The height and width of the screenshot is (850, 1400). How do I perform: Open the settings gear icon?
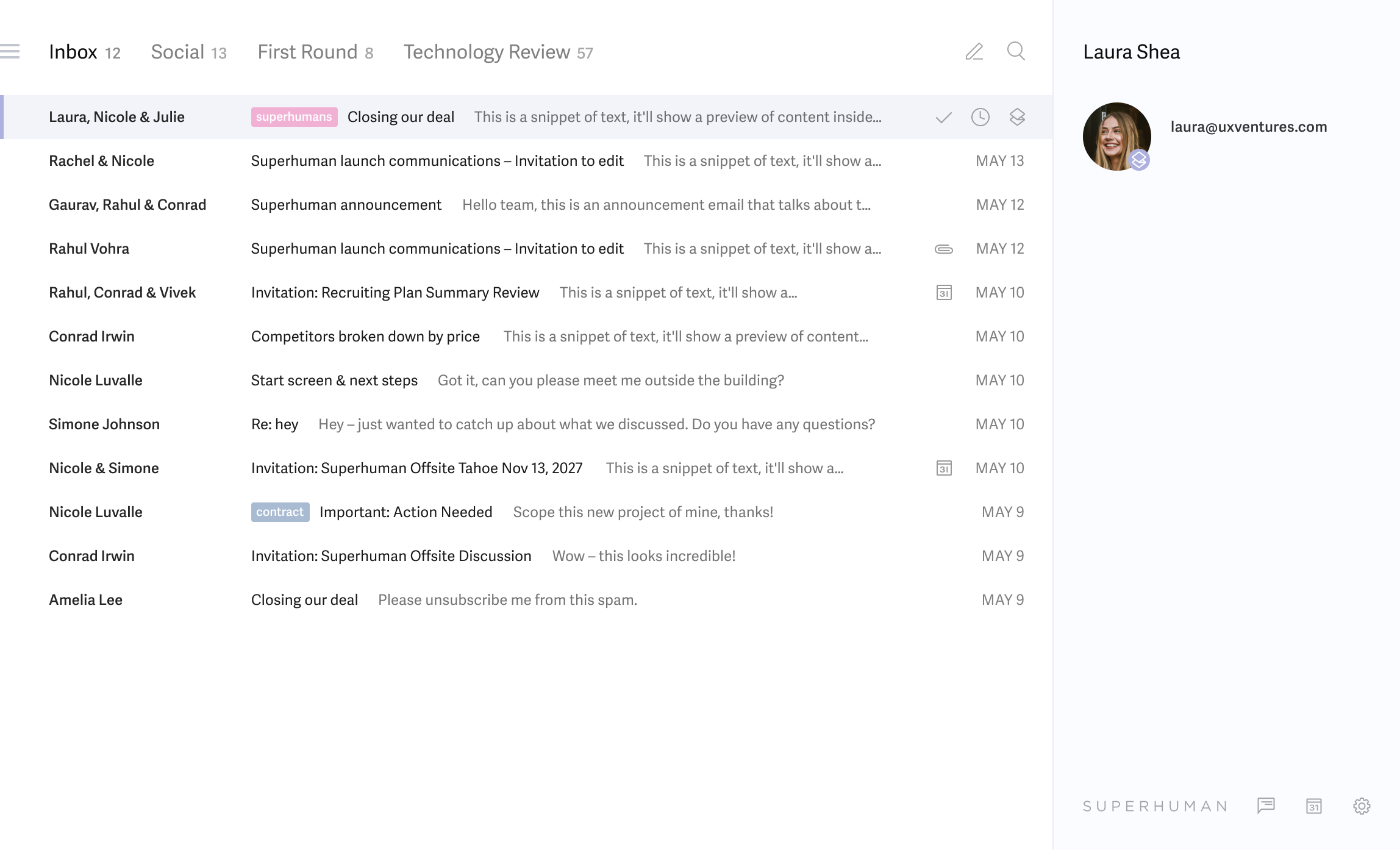coord(1362,805)
